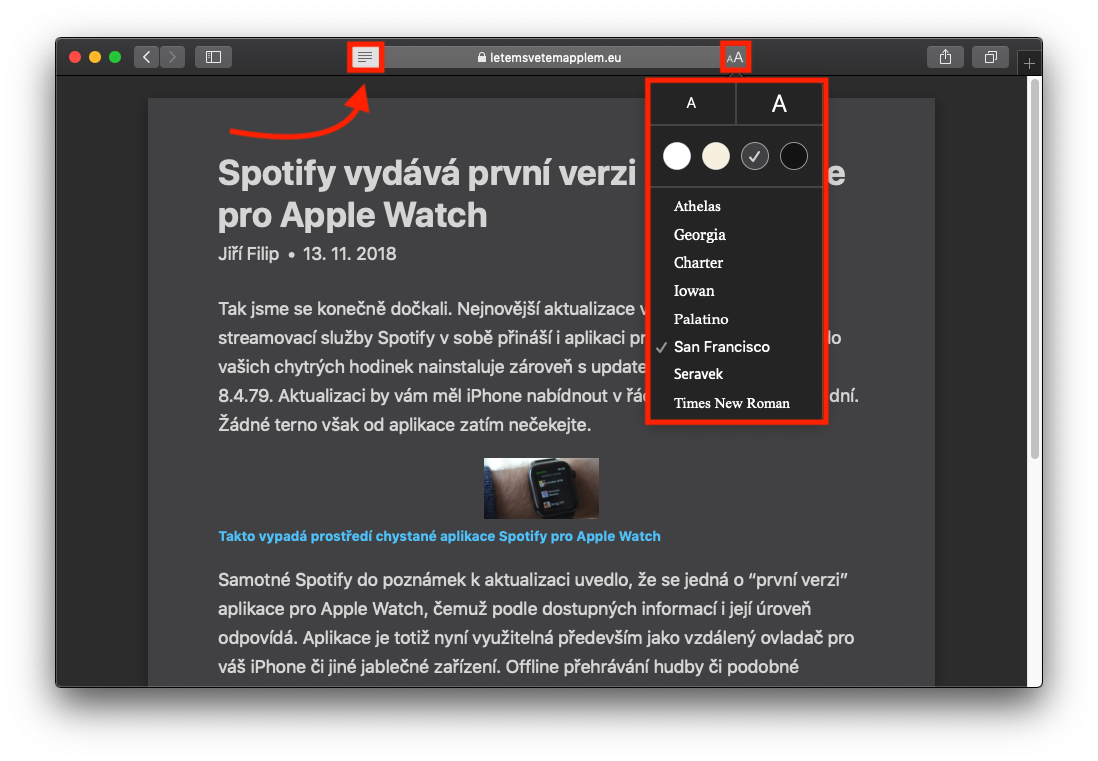1098x761 pixels.
Task: Show the sidebar panel
Action: coord(214,57)
